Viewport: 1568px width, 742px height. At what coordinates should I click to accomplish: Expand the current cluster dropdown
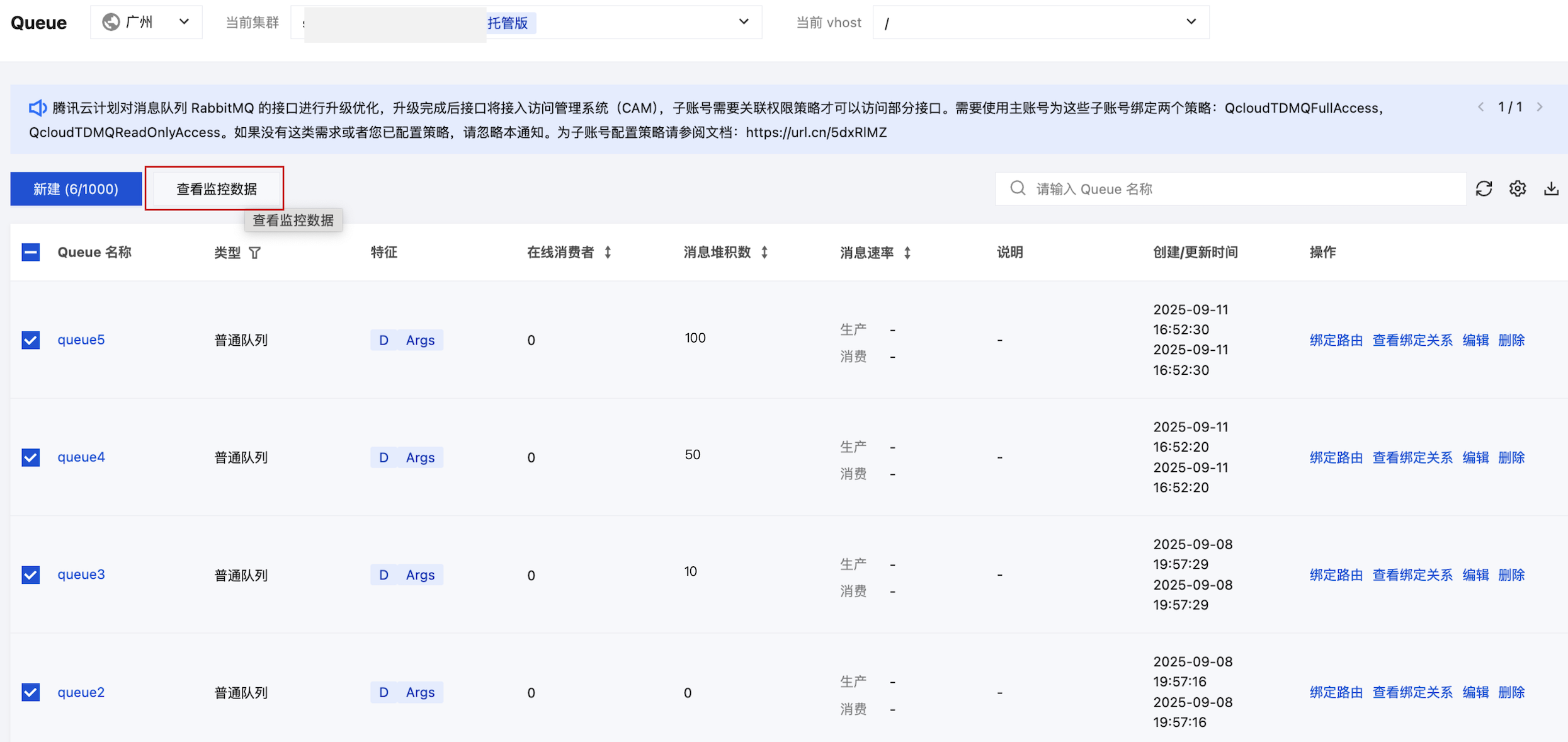[x=743, y=23]
